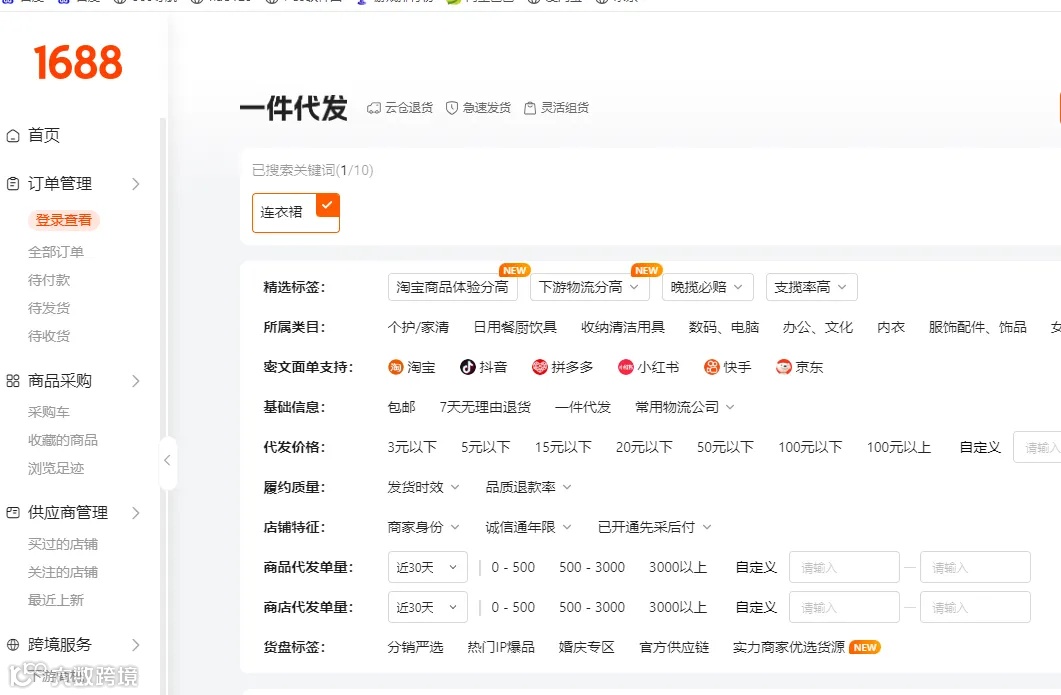Image resolution: width=1061 pixels, height=695 pixels.
Task: Toggle the 一件代发 basic info filter
Action: pos(583,407)
